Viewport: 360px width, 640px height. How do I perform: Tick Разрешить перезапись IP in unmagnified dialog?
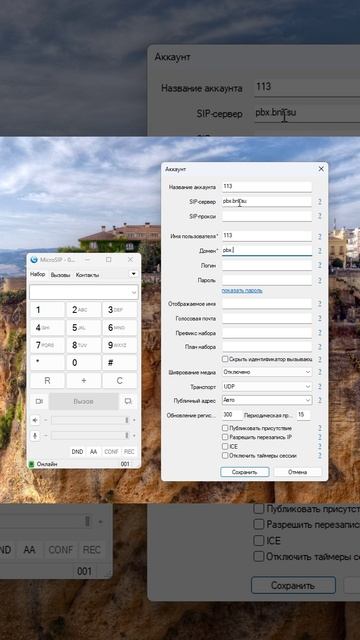tap(225, 437)
